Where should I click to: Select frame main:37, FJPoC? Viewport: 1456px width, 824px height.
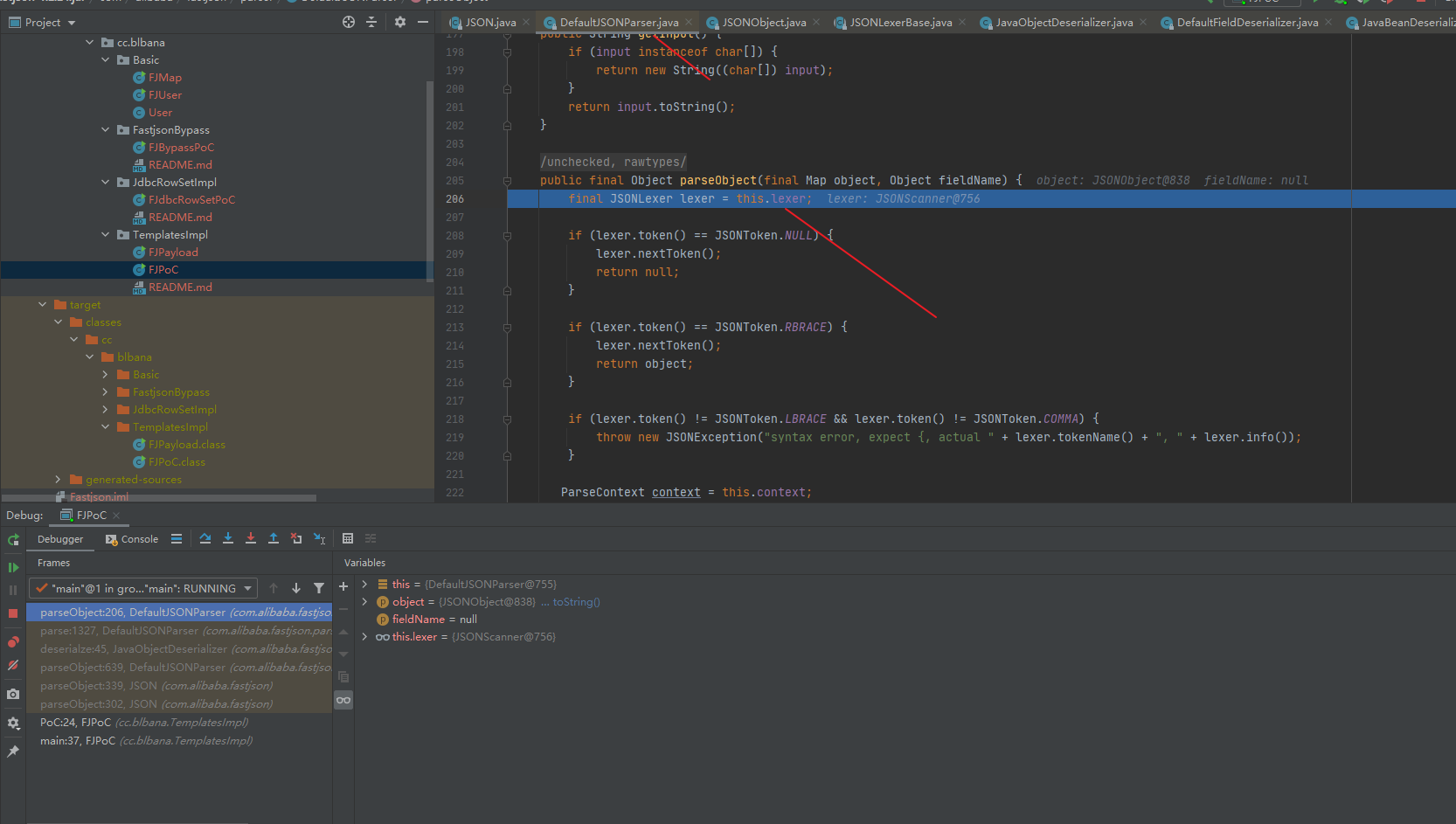(x=179, y=740)
